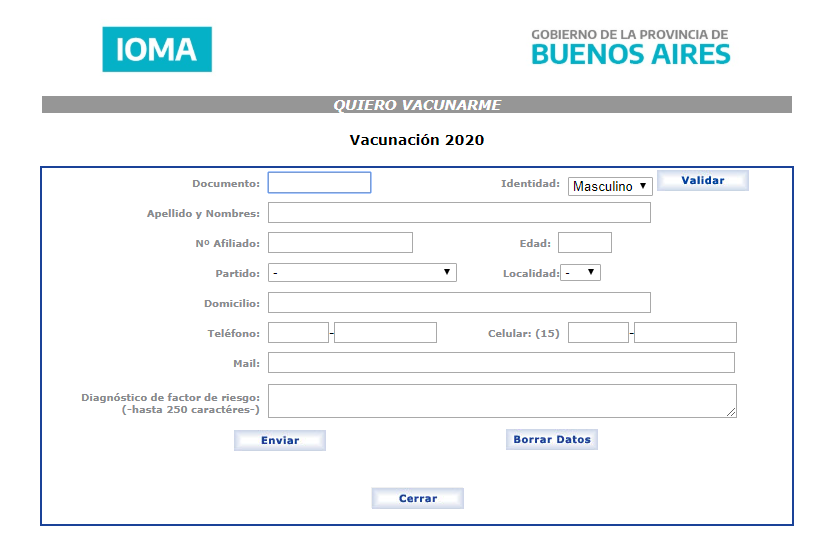Click the Celular area code box

pyautogui.click(x=598, y=332)
